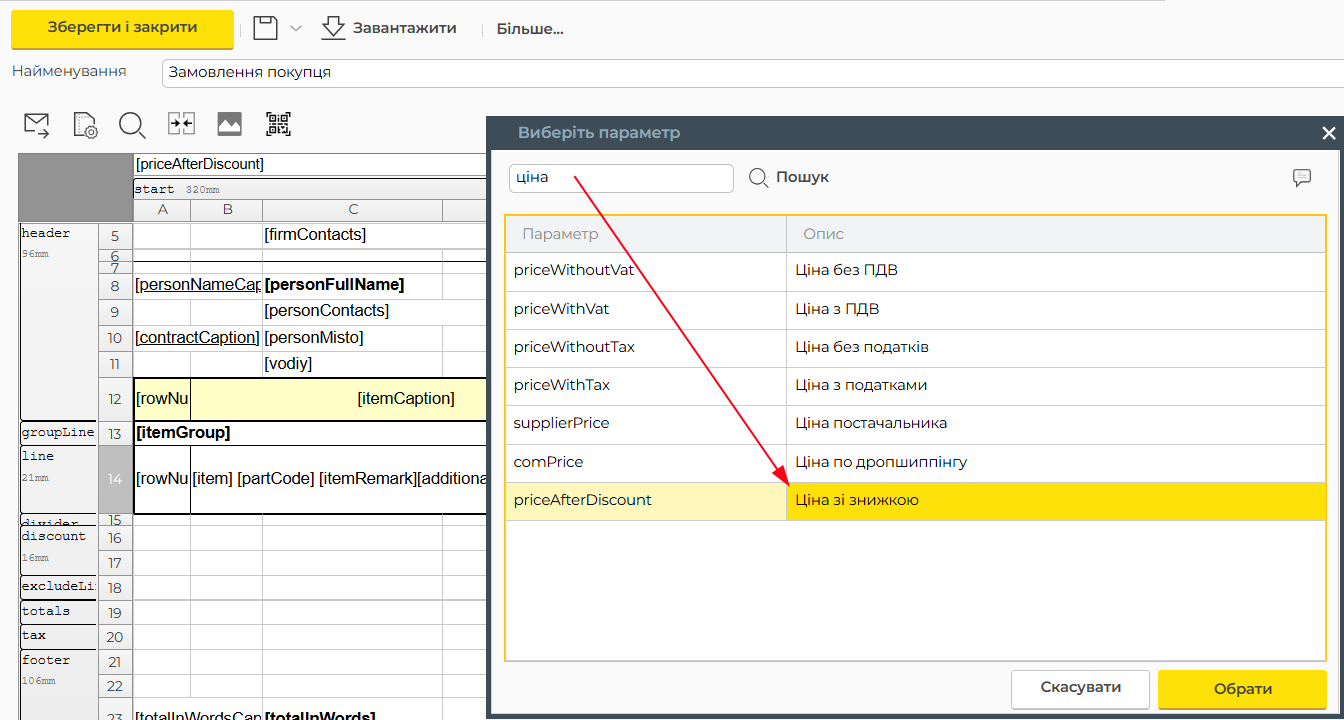Click the Скасувати button
This screenshot has width=1344, height=720.
1080,688
